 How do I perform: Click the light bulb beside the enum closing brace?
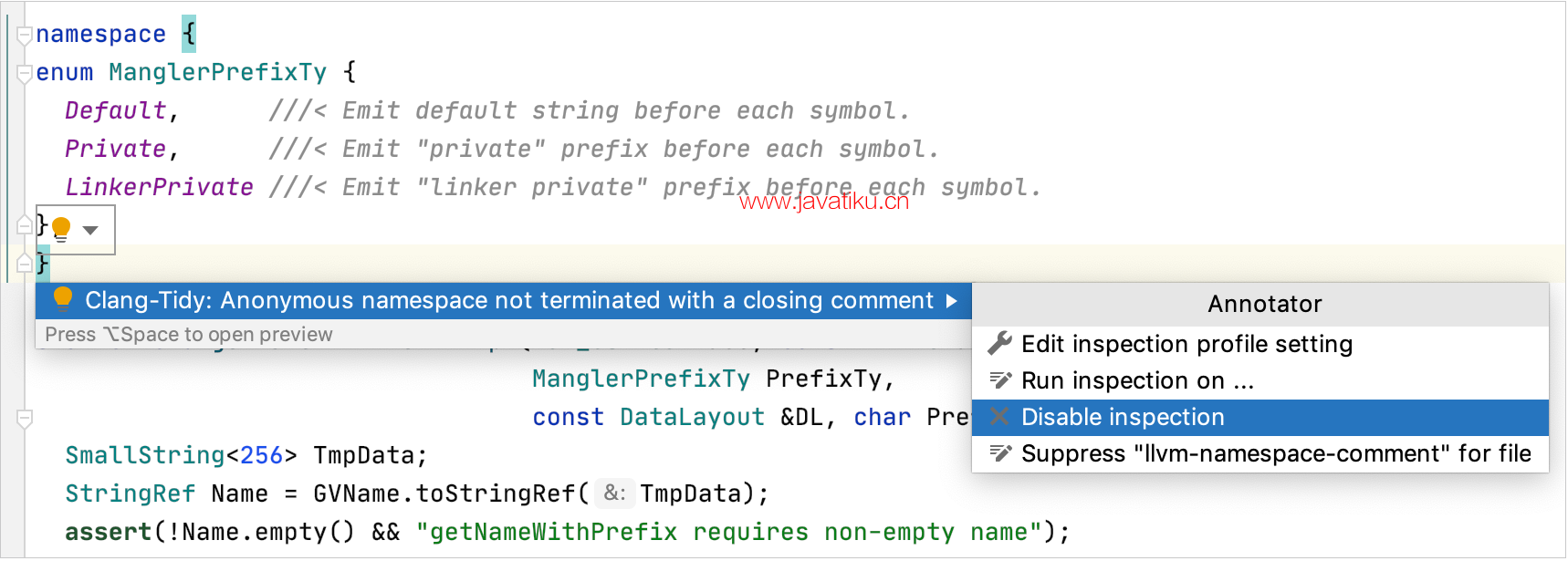(x=61, y=228)
